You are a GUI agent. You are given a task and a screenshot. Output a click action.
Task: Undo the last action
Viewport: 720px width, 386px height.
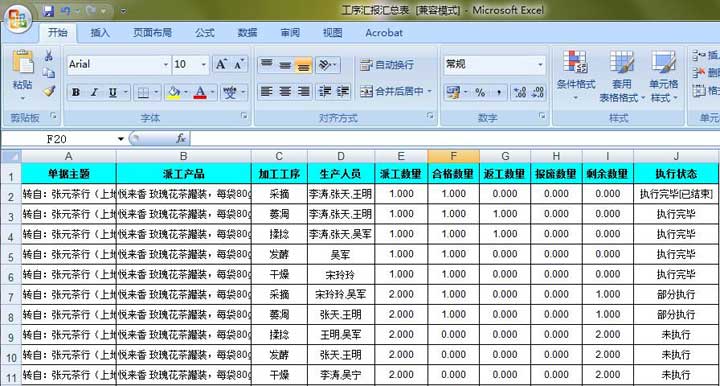[x=66, y=11]
